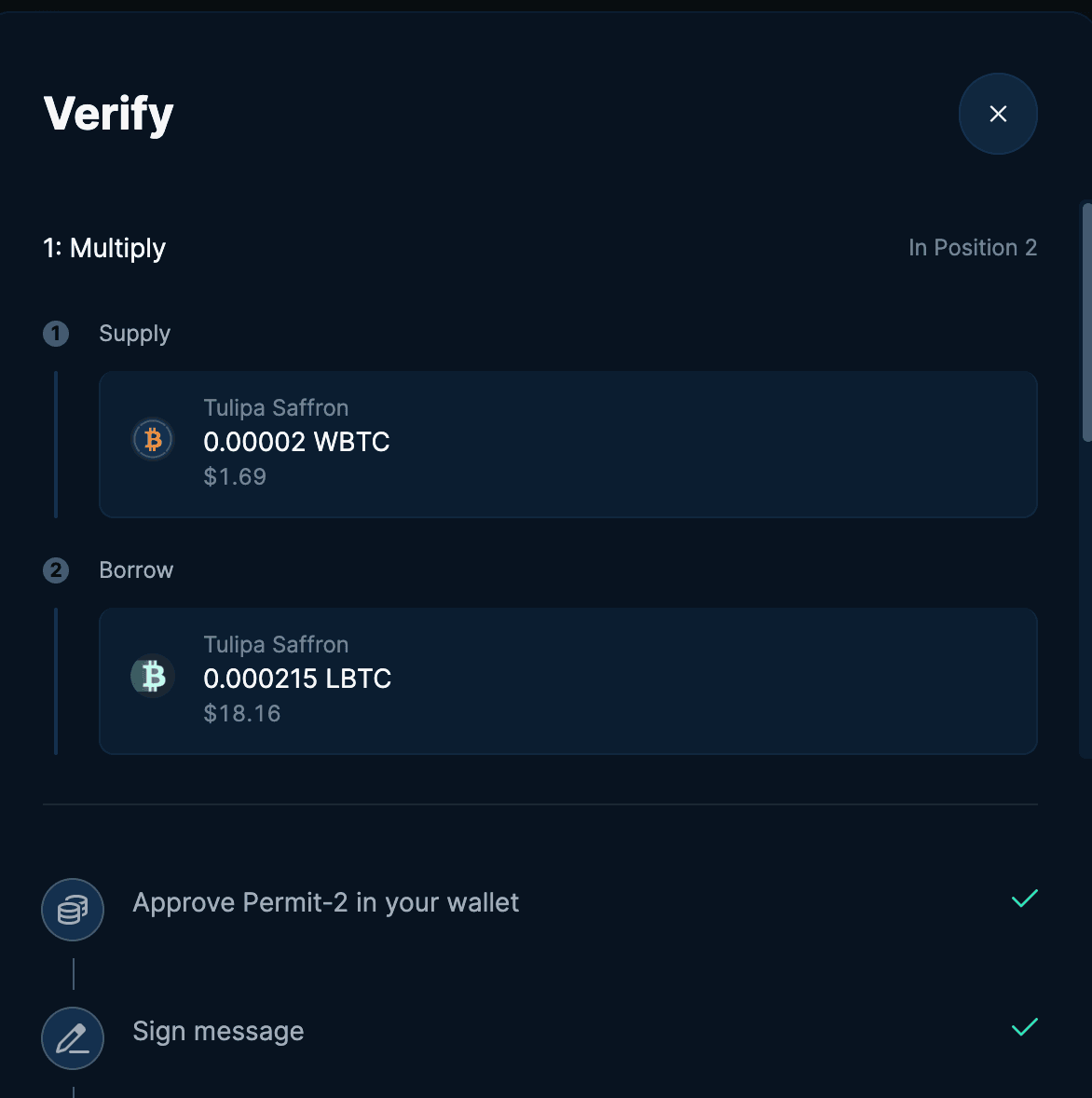Click the Permit-2 coins stack icon
The width and height of the screenshot is (1092, 1098).
73,909
